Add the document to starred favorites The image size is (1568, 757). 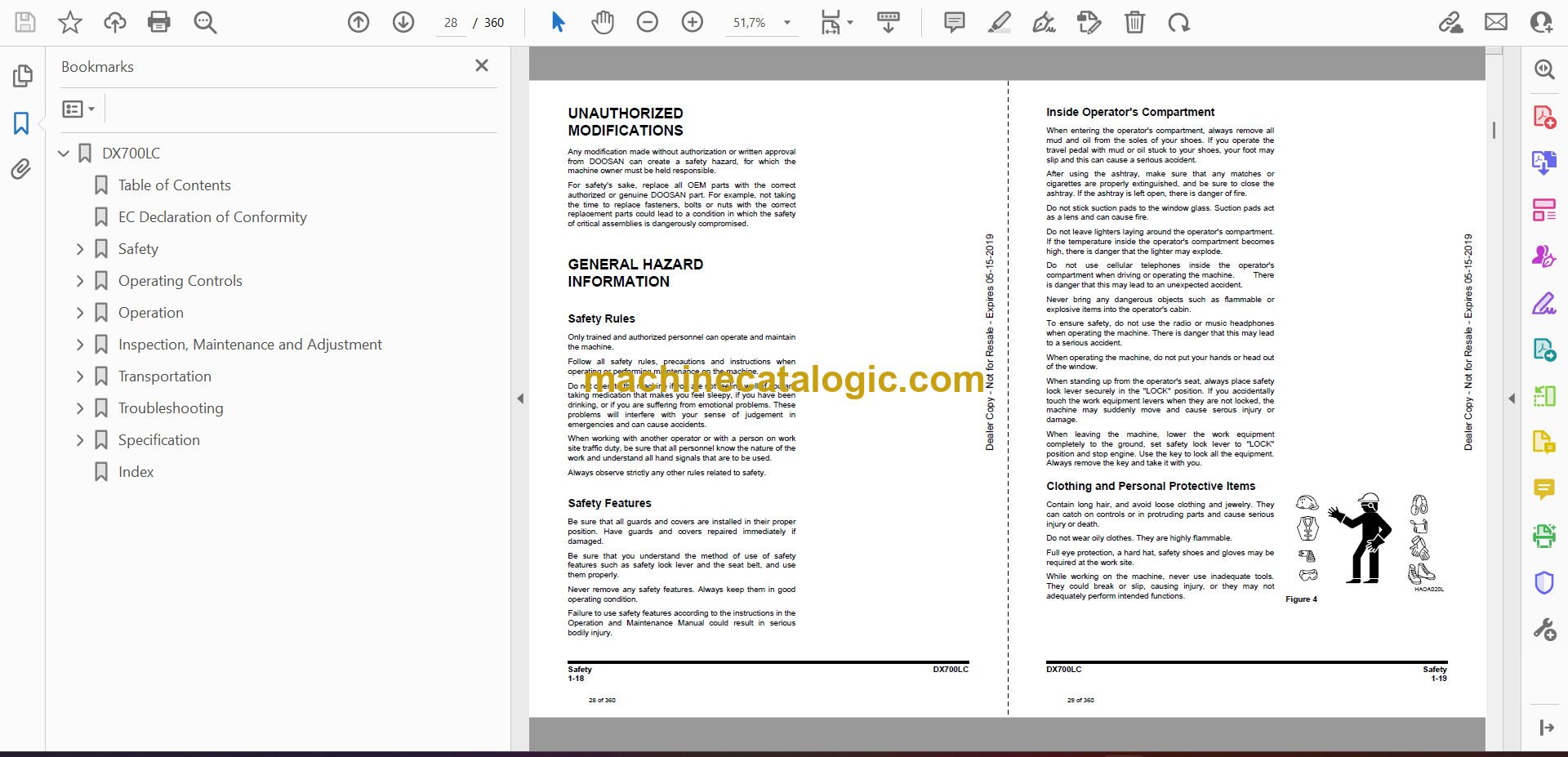pyautogui.click(x=70, y=22)
